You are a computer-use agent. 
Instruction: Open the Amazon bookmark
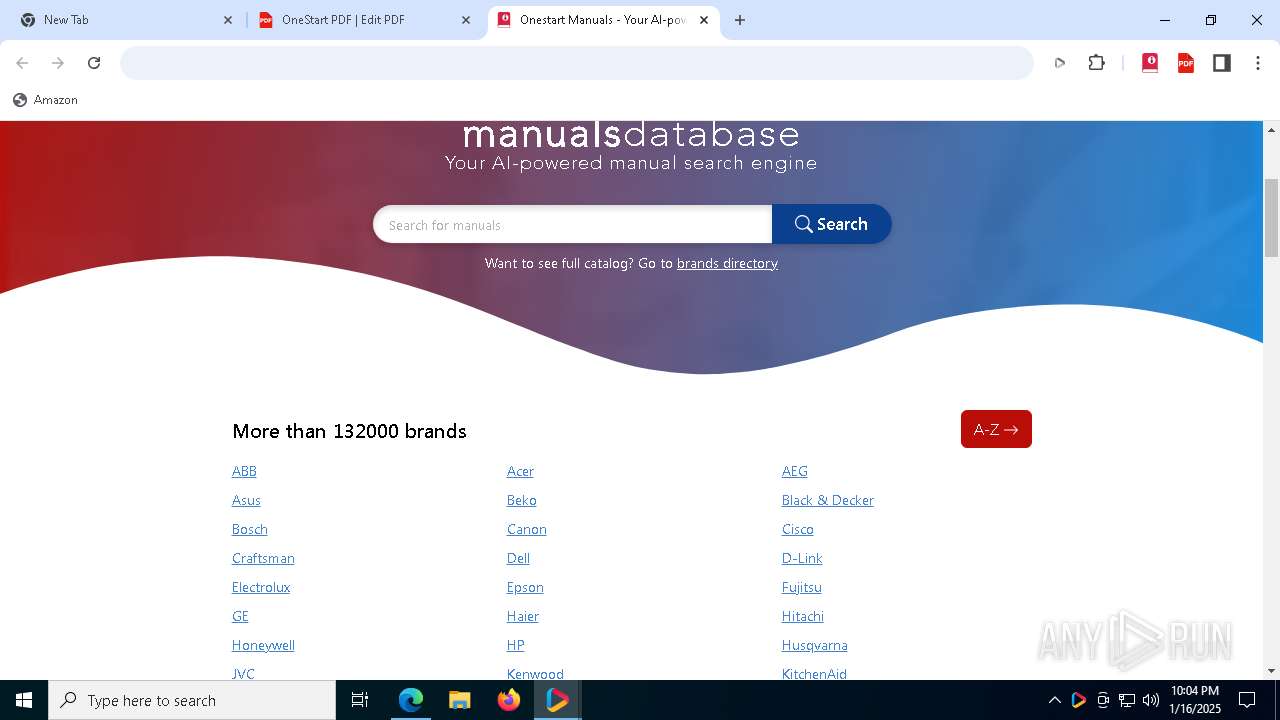tap(45, 100)
